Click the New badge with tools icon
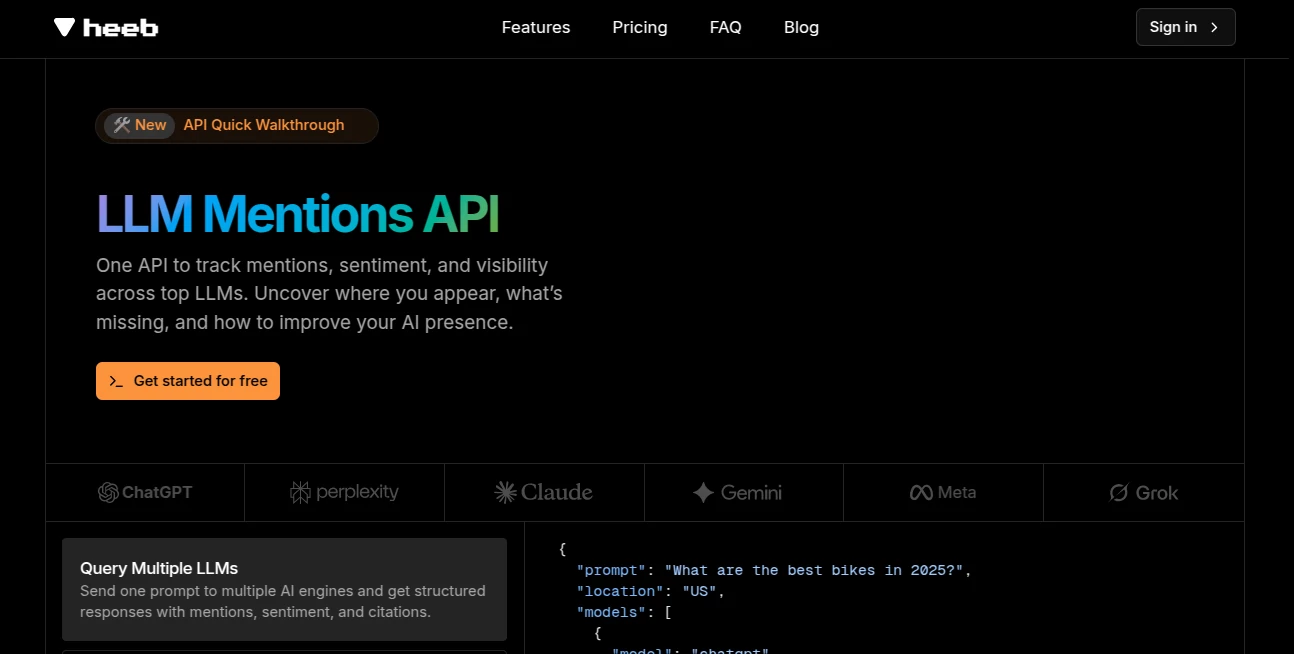This screenshot has height=654, width=1294. pyautogui.click(x=139, y=125)
